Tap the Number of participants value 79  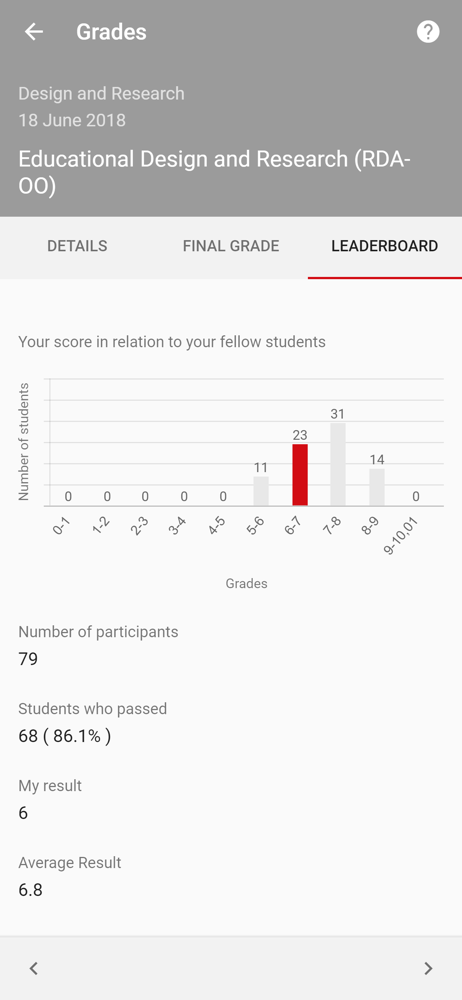[28, 659]
